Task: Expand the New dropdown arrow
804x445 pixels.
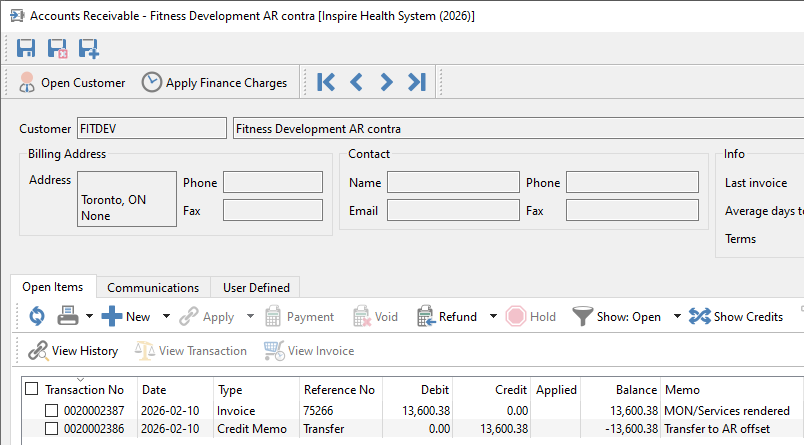Action: [x=166, y=316]
